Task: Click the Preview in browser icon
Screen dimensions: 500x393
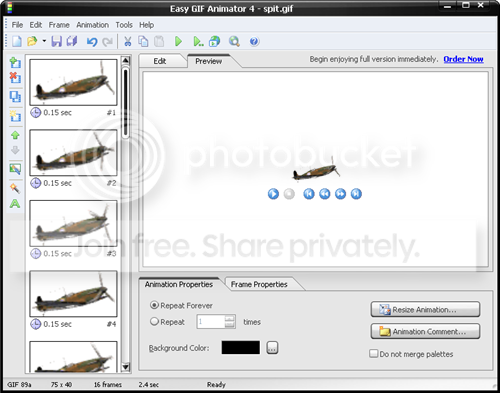Action: tap(214, 41)
